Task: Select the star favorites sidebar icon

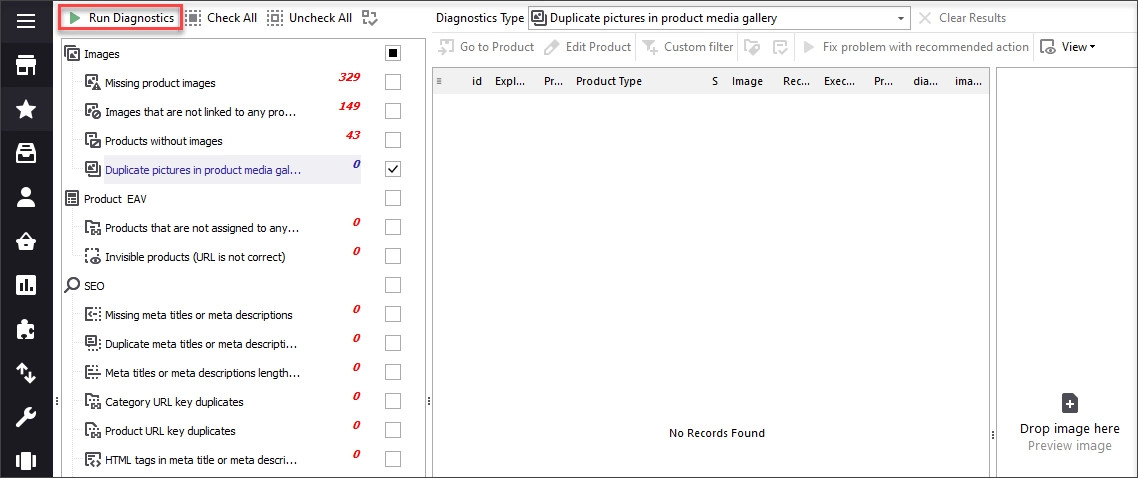Action: [x=26, y=109]
